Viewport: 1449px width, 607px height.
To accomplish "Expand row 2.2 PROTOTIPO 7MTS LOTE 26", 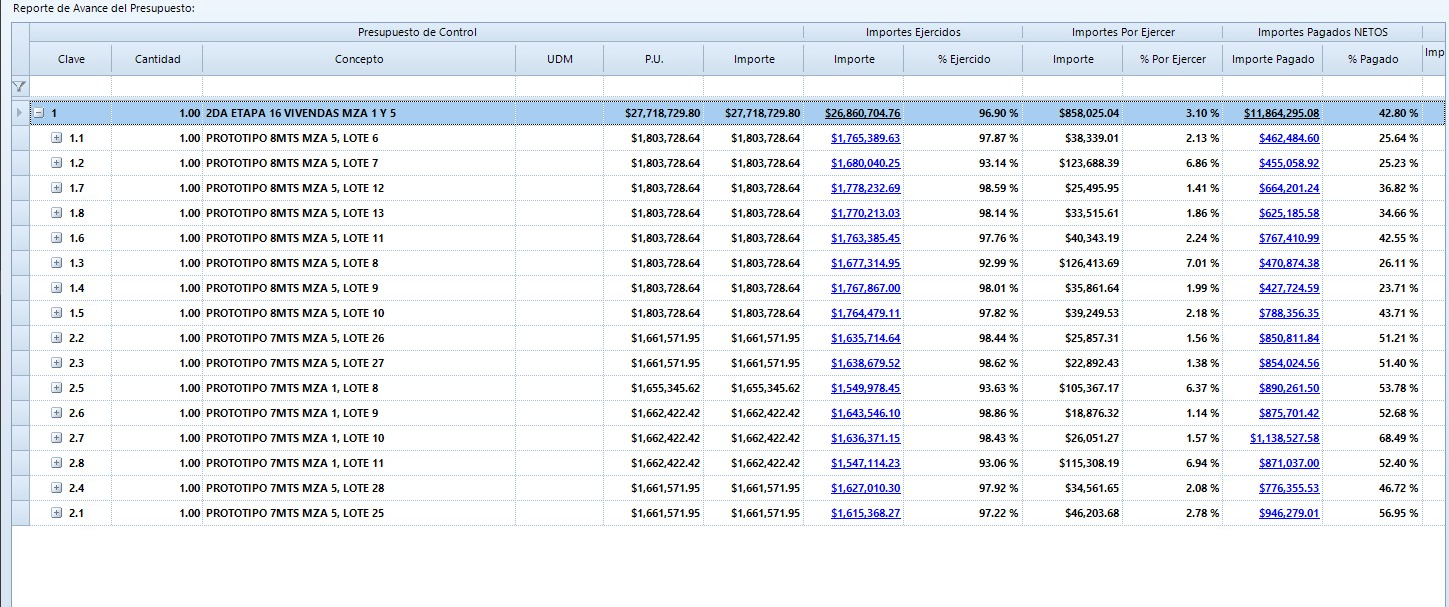I will (56, 338).
